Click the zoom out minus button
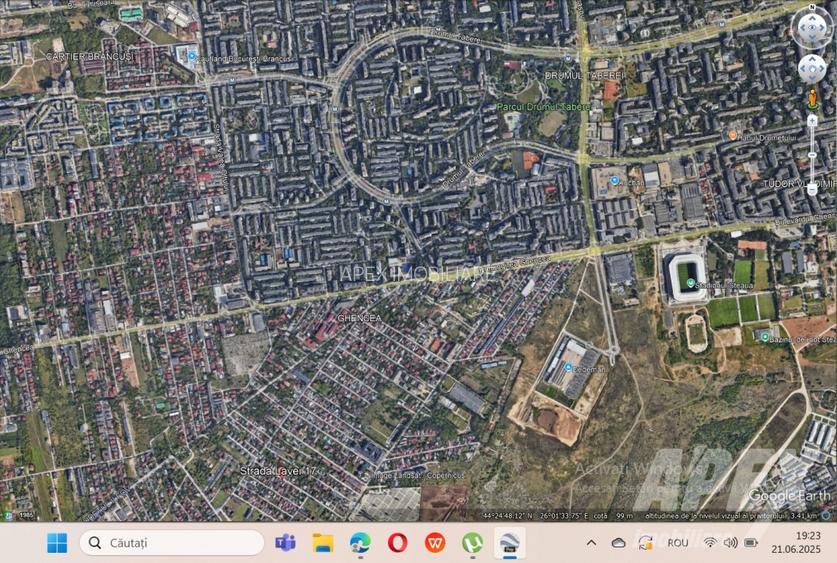 812,189
